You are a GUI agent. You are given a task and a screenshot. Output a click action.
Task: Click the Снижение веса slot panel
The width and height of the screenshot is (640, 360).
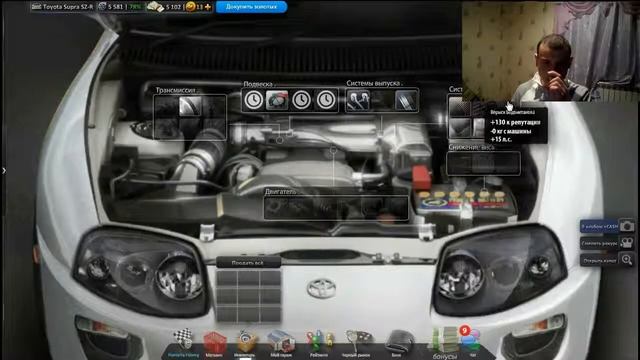pyautogui.click(x=484, y=164)
